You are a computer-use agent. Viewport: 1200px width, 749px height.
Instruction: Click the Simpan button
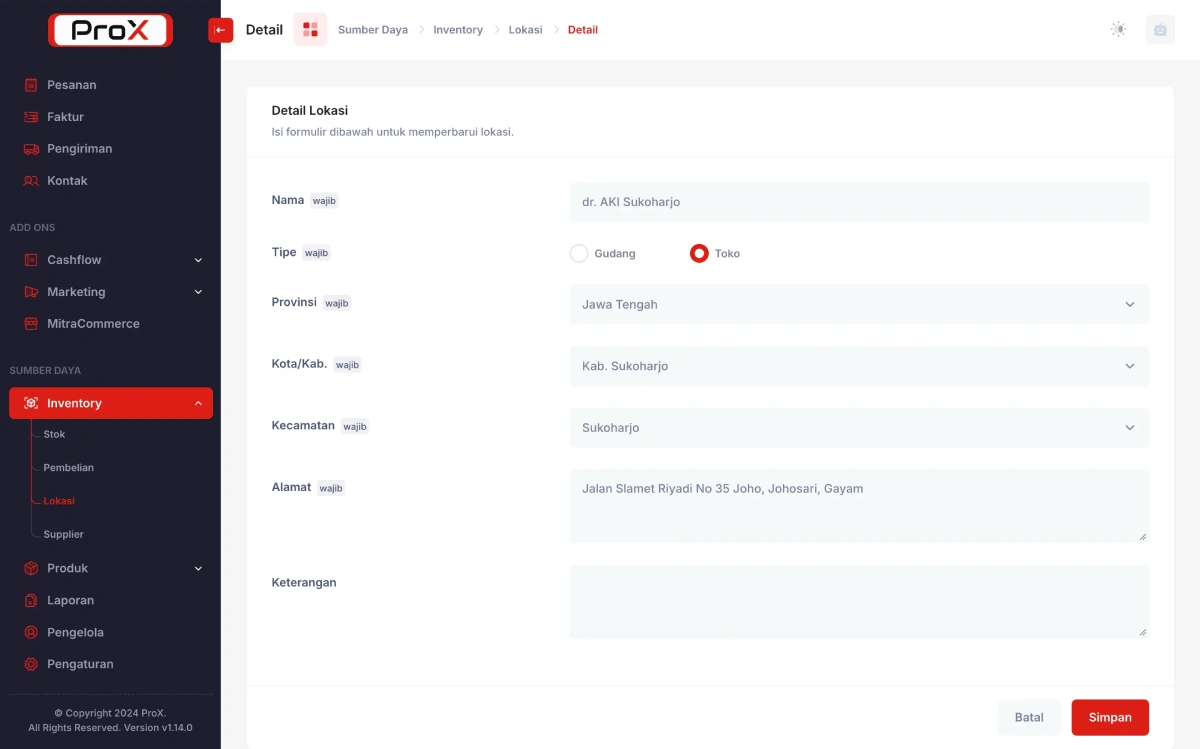coord(1110,717)
